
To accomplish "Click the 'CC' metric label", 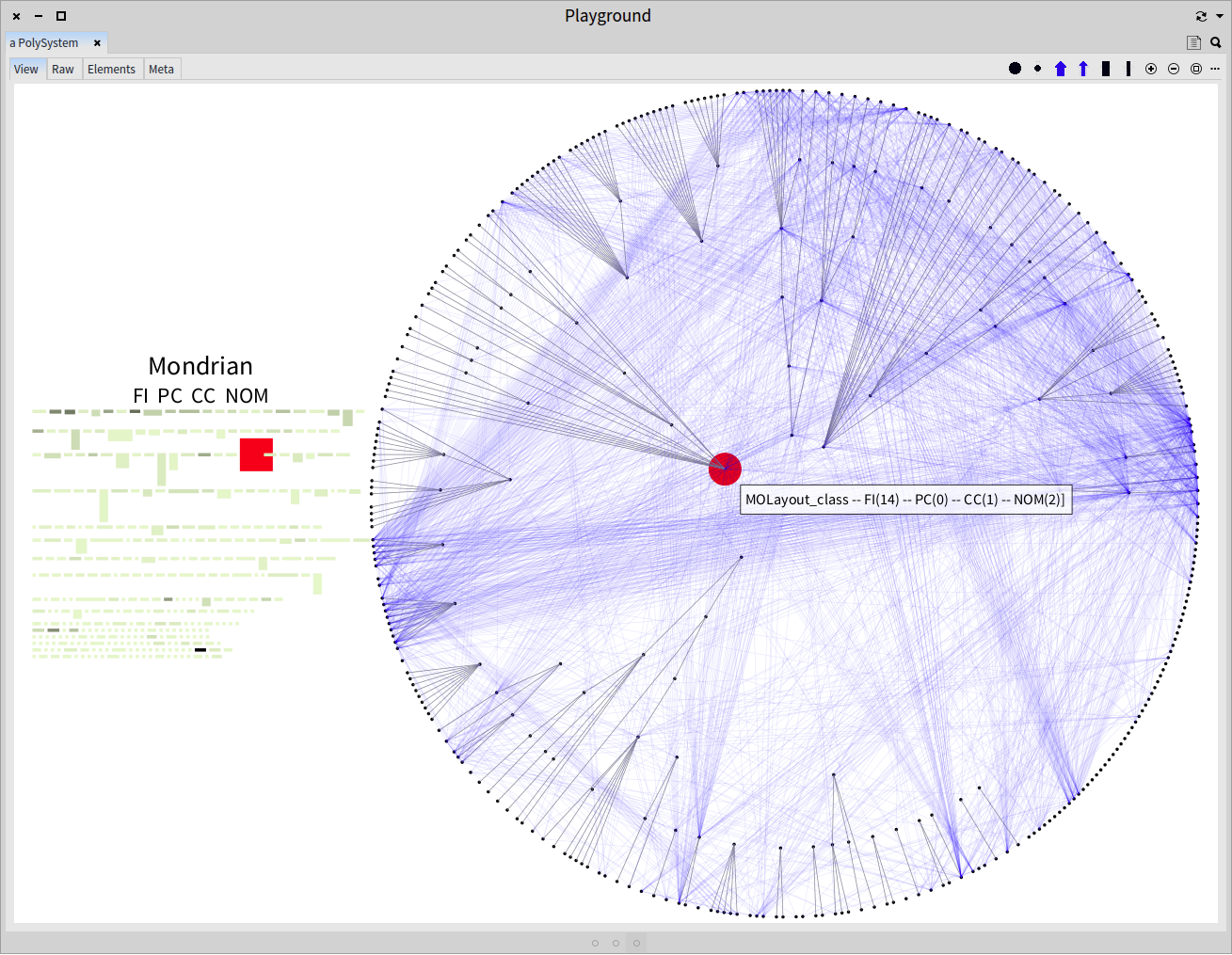I will pyautogui.click(x=203, y=396).
